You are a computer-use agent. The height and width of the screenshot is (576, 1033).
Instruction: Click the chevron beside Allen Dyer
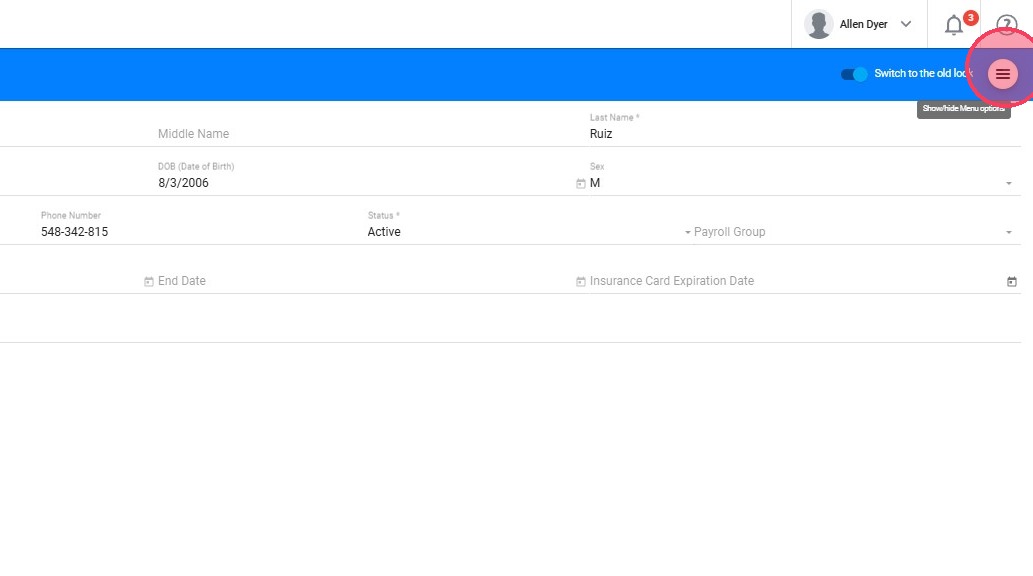click(x=906, y=25)
